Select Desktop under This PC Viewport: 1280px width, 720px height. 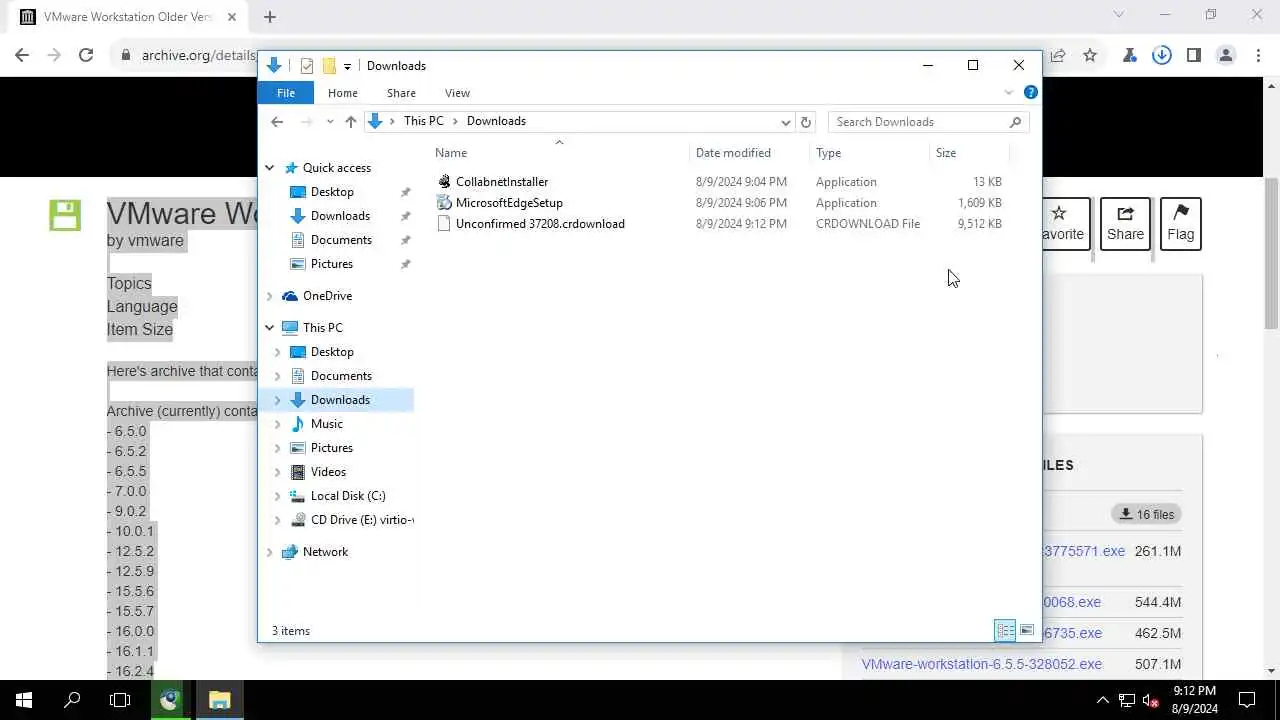331,352
